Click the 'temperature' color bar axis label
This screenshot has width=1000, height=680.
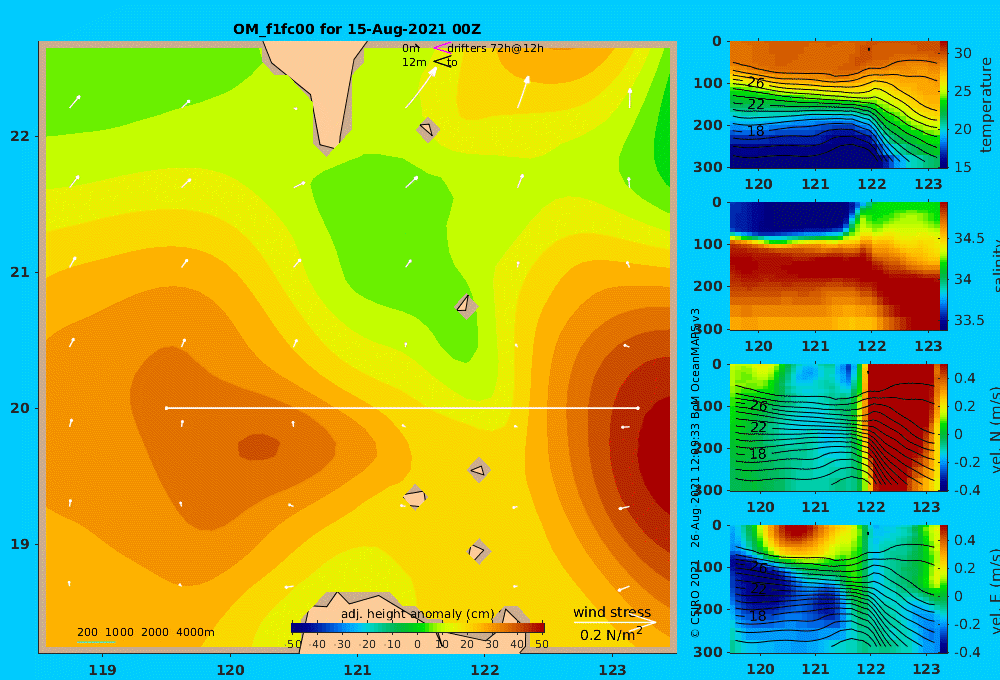point(987,105)
